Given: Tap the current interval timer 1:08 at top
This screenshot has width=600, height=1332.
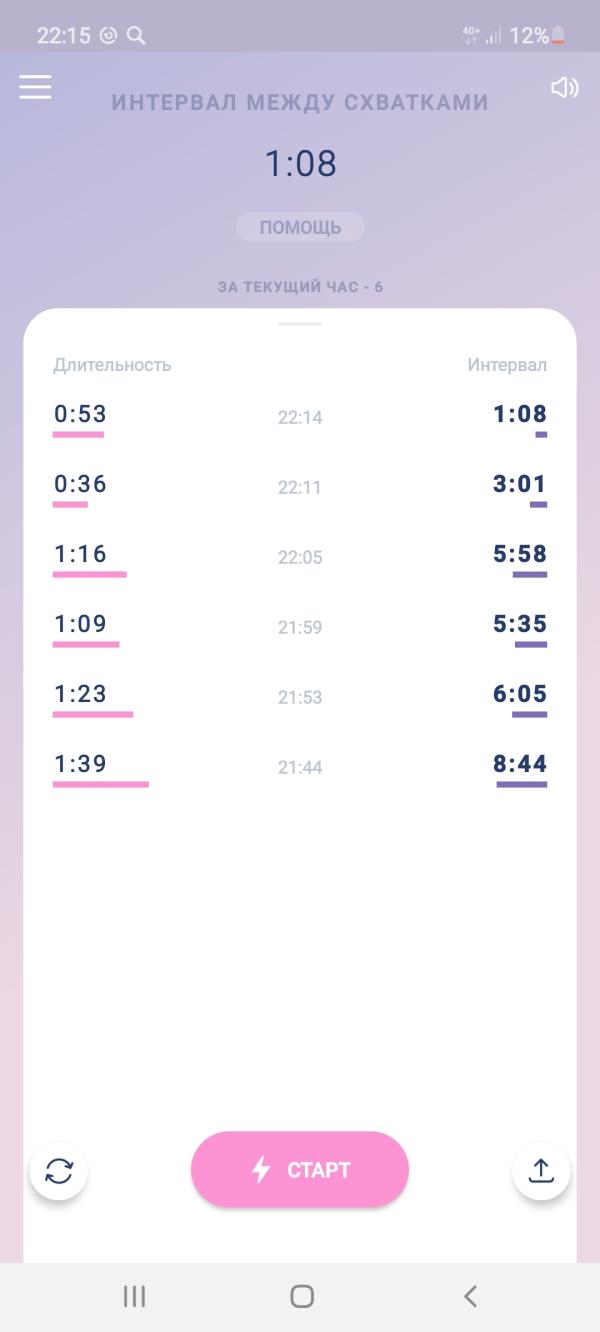Looking at the screenshot, I should [x=300, y=163].
